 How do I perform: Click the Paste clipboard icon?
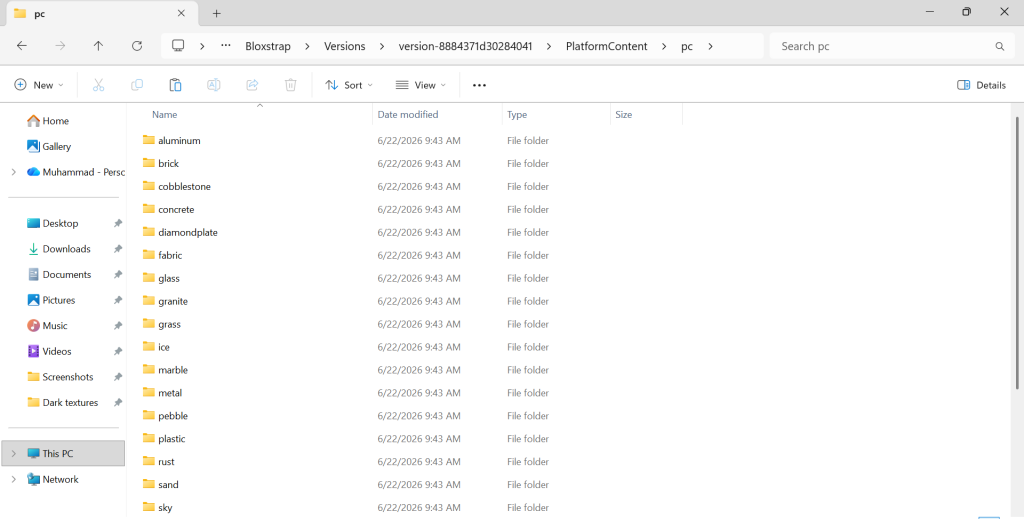click(175, 85)
